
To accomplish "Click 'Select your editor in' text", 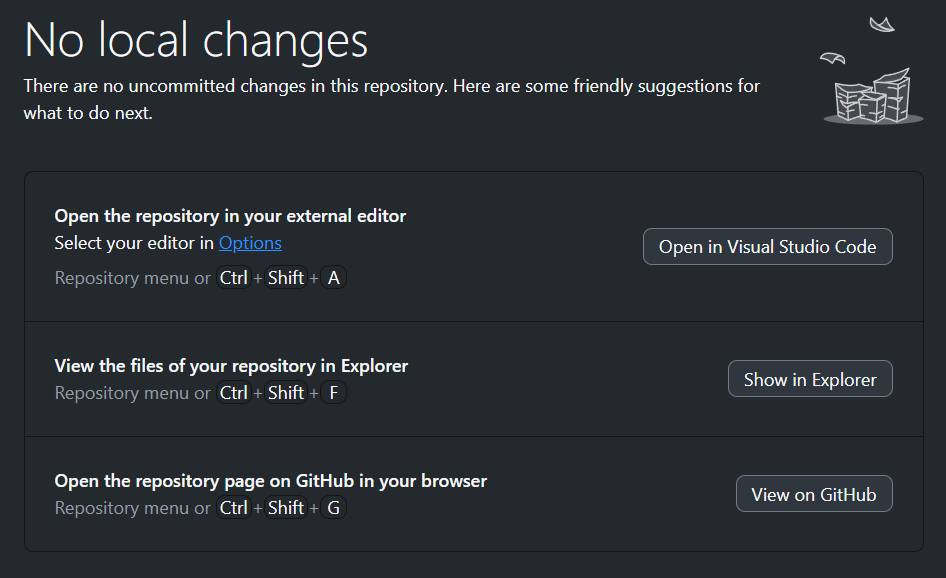I will coord(134,243).
